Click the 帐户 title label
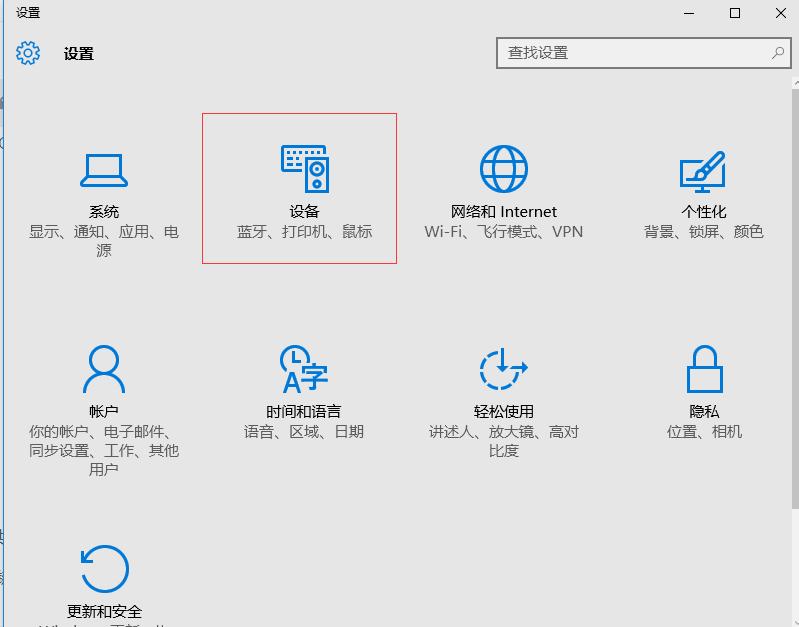The width and height of the screenshot is (799, 627). pos(104,411)
